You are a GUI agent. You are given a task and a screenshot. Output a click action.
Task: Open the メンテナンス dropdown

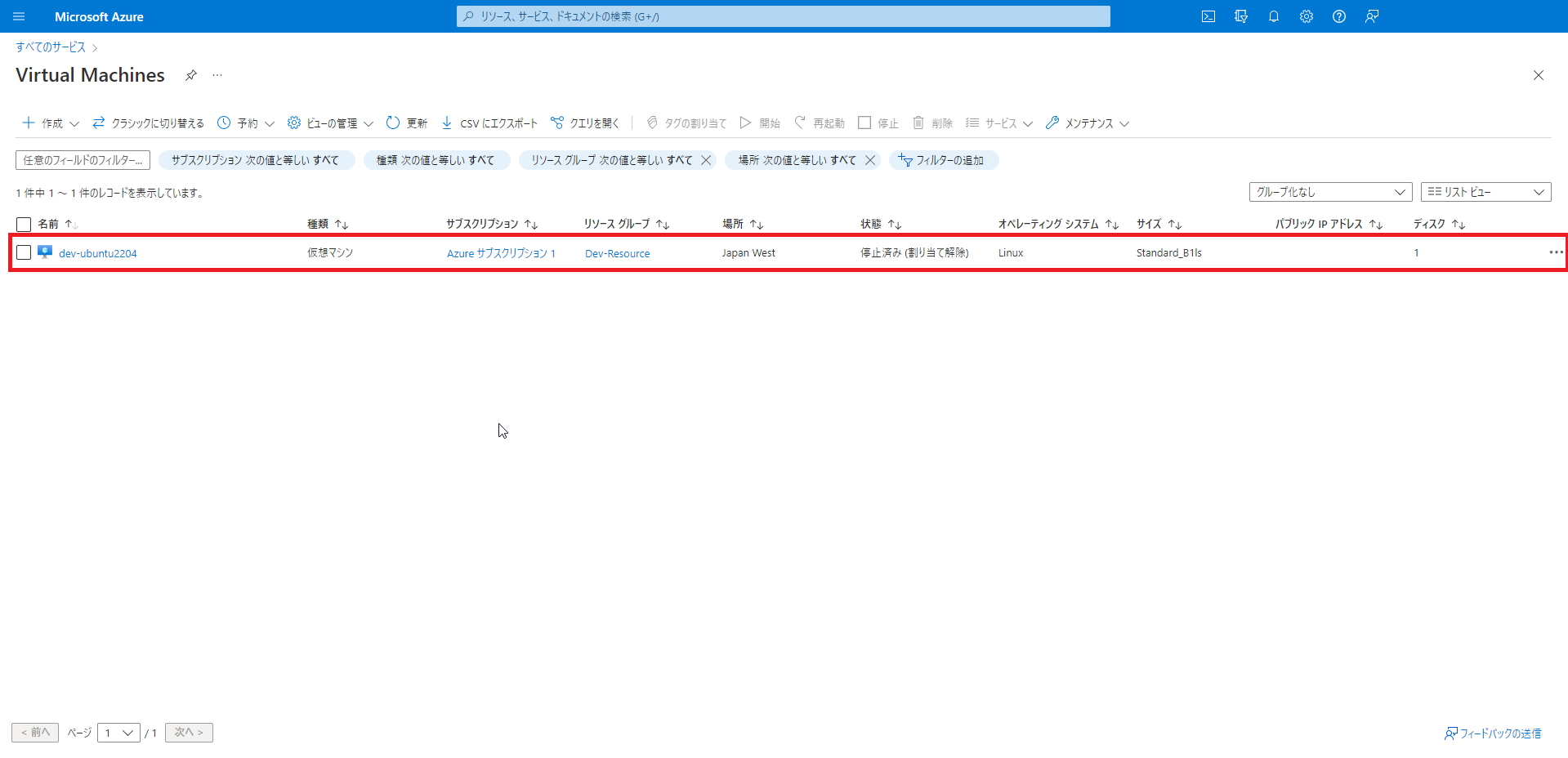(1088, 123)
